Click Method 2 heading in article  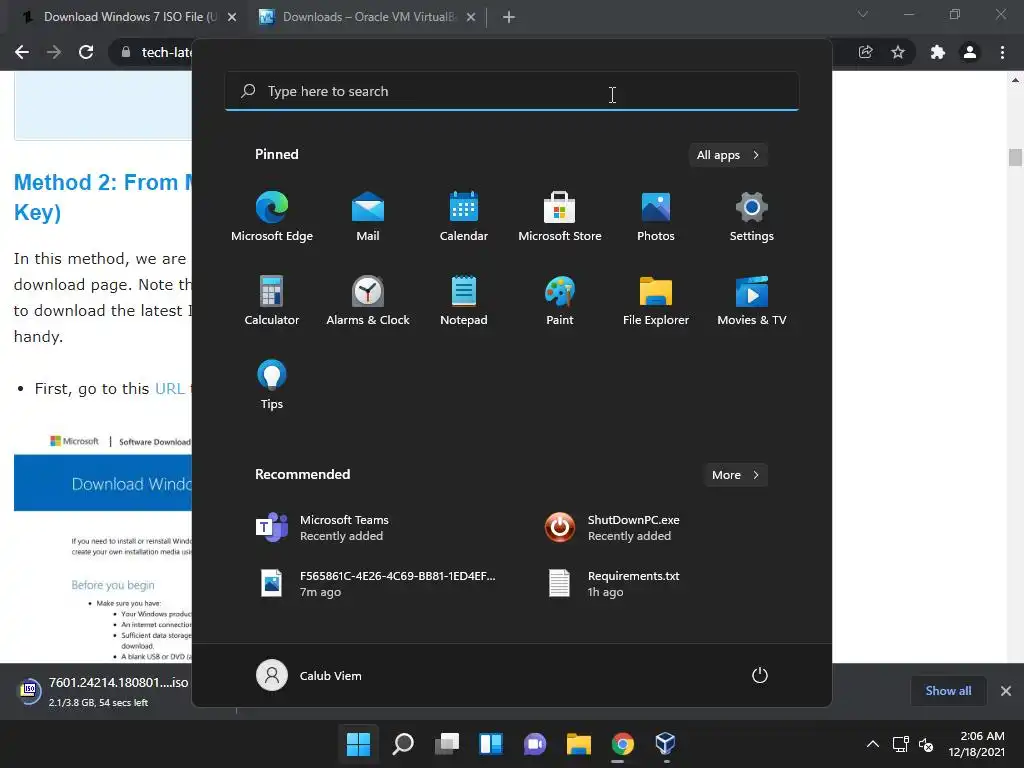pyautogui.click(x=103, y=197)
